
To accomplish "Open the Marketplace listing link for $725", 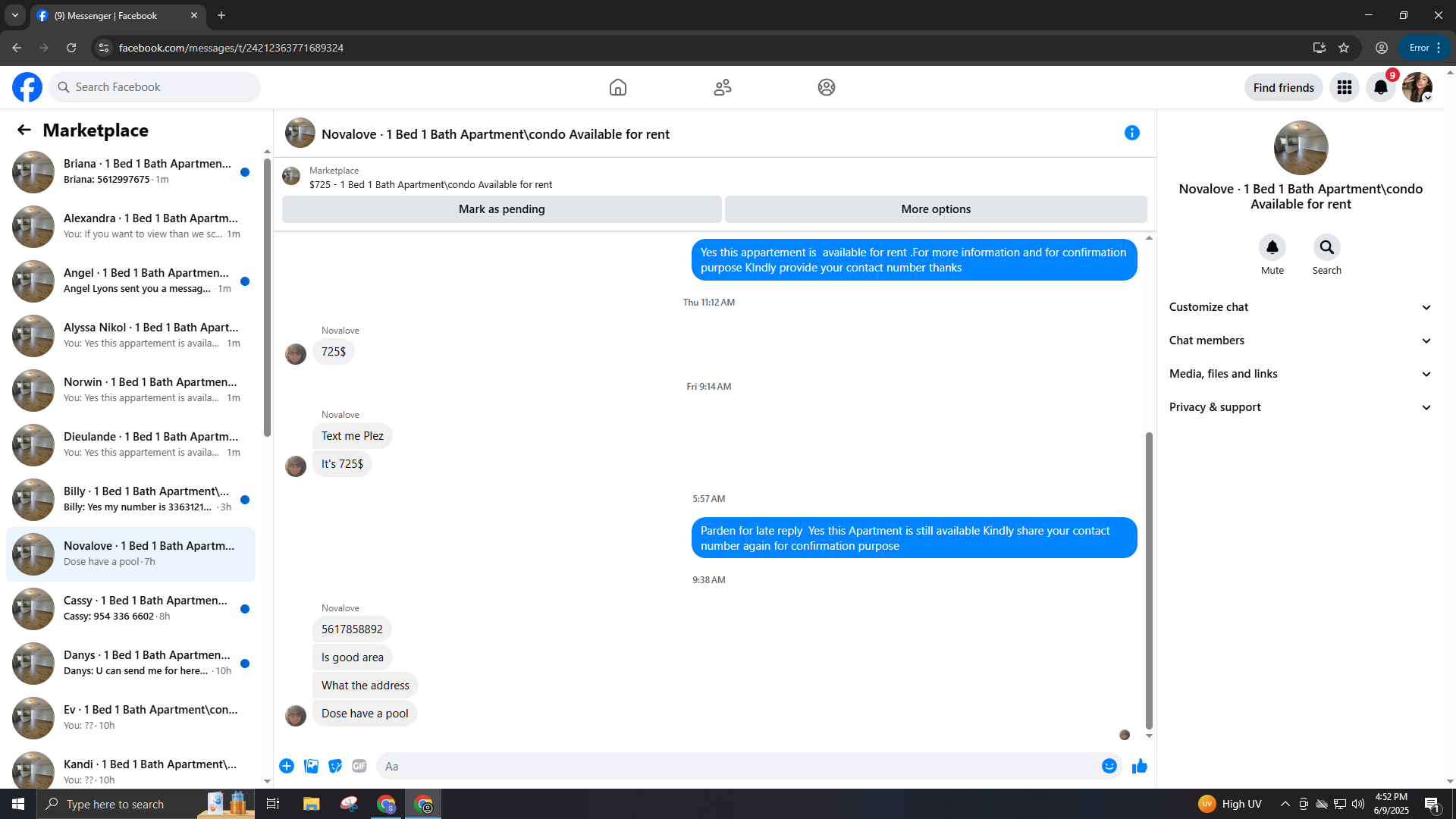I will click(x=431, y=184).
